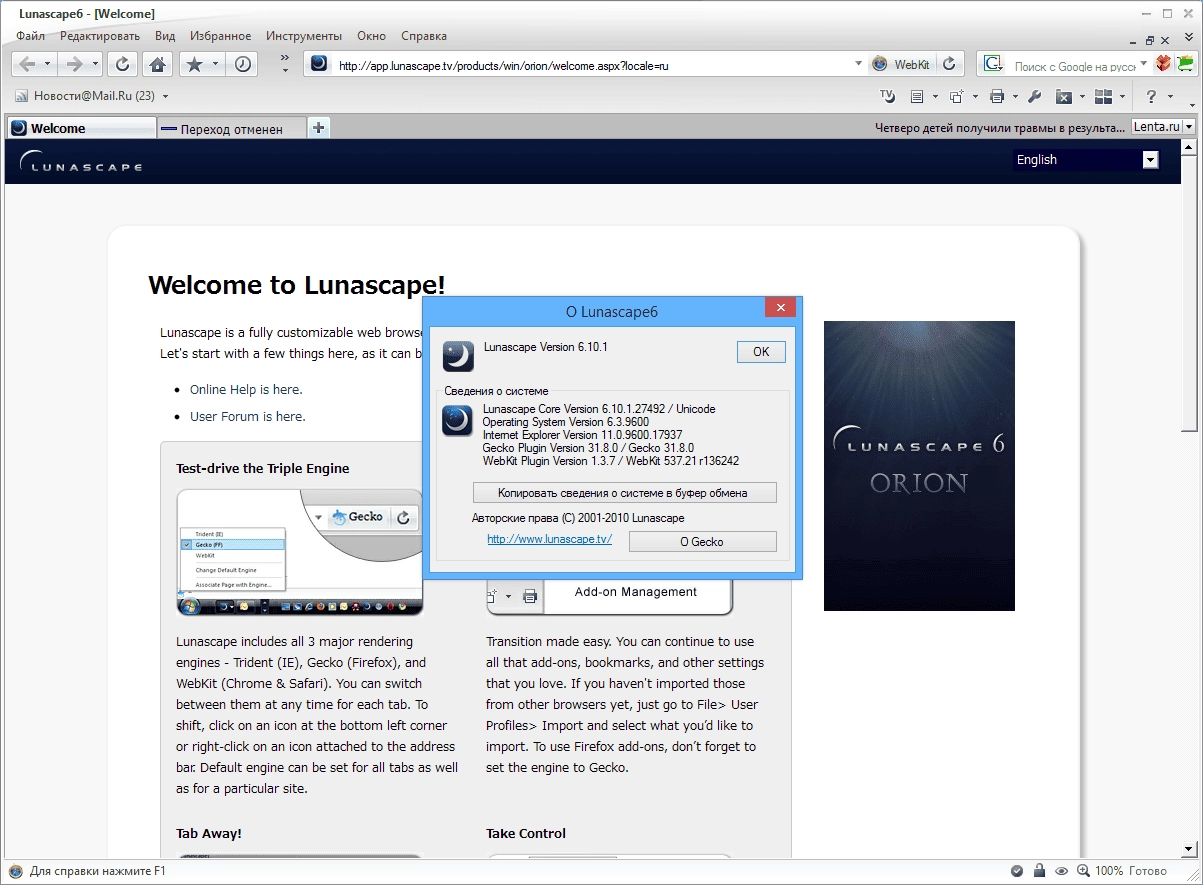1203x885 pixels.
Task: Open the Файл menu
Action: click(x=30, y=36)
